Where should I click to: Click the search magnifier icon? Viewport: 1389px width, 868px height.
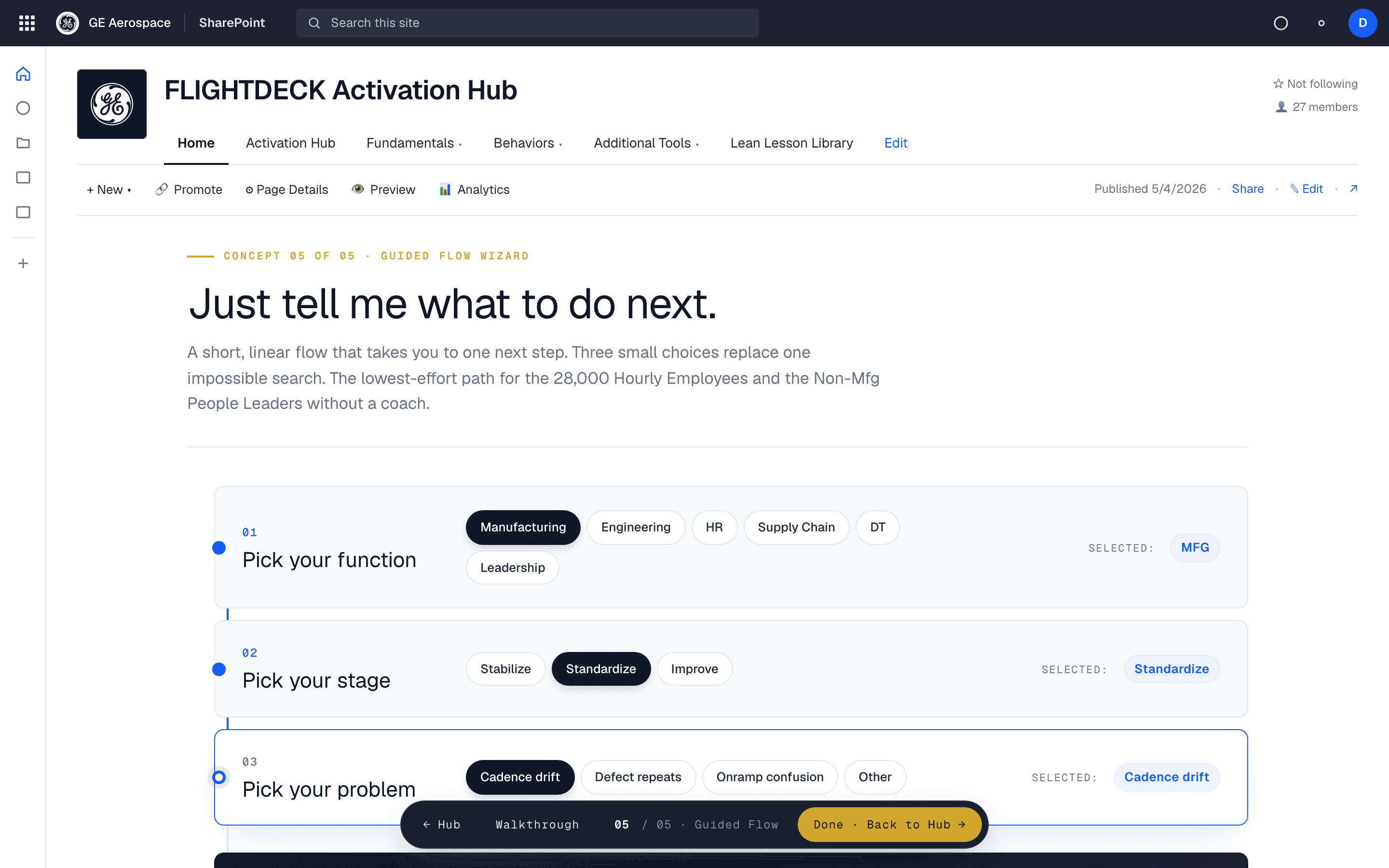314,23
